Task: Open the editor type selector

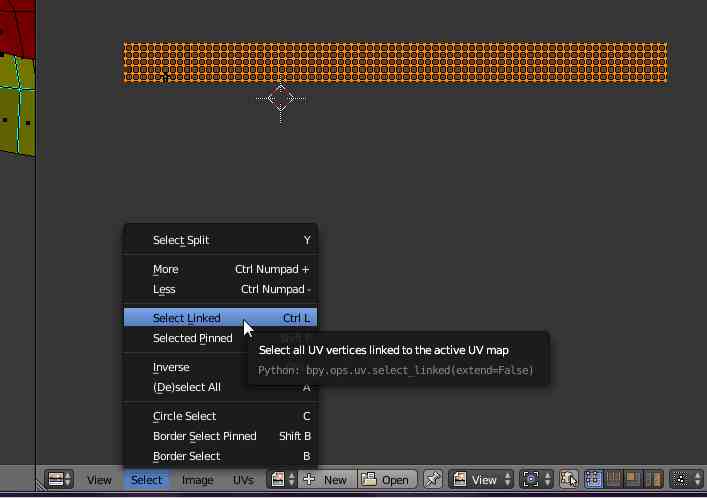Action: click(60, 479)
